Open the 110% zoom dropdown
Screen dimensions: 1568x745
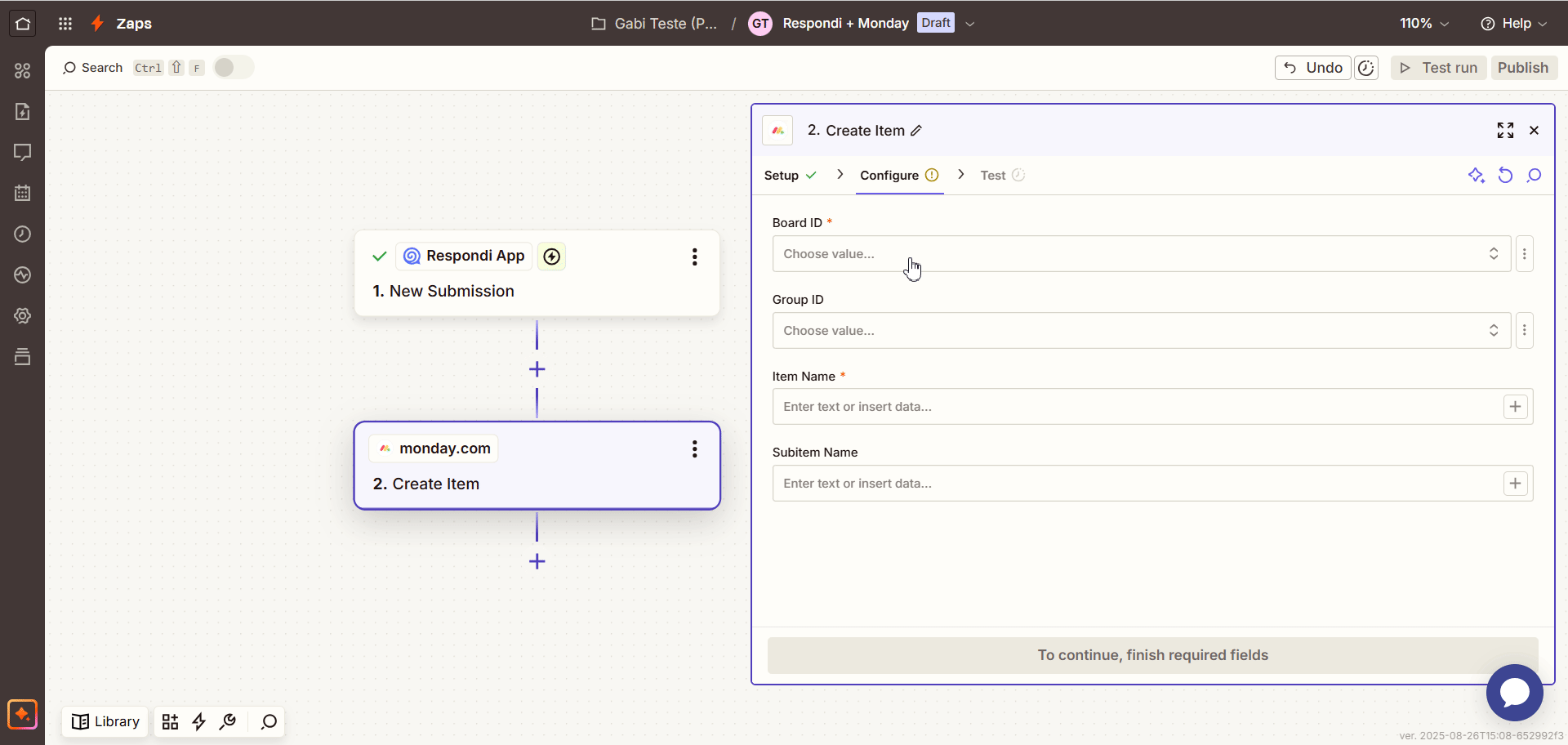click(1424, 24)
